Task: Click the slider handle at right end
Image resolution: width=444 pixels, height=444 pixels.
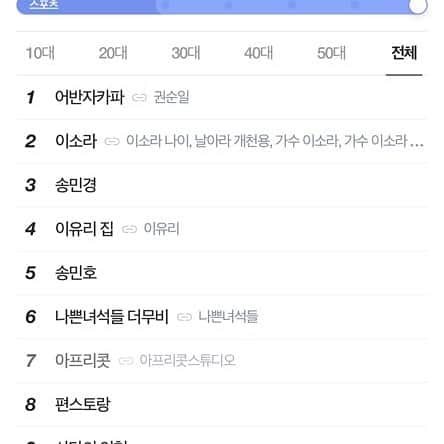Action: [418, 5]
